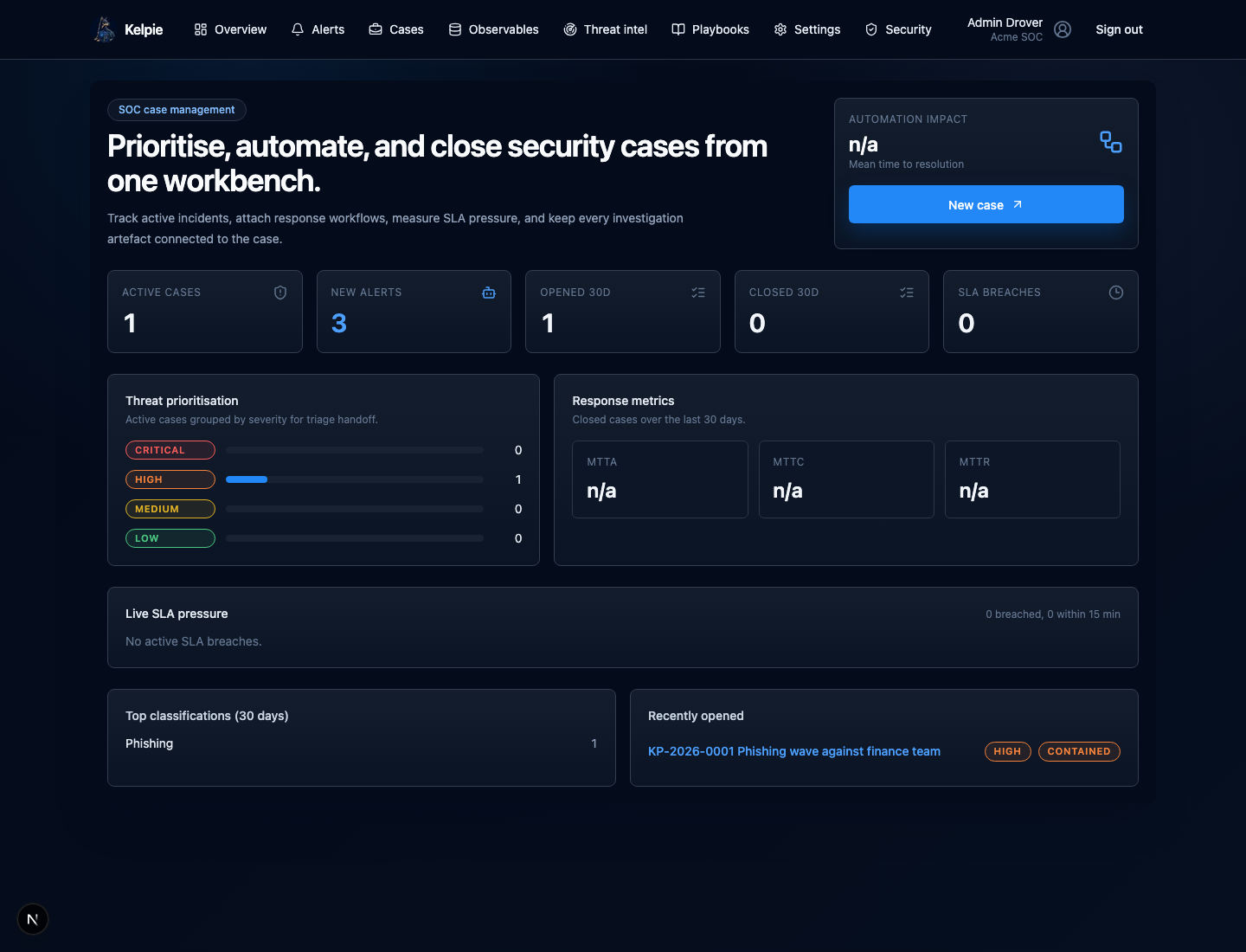Click the checklist icon in Opened 30D card

(698, 293)
